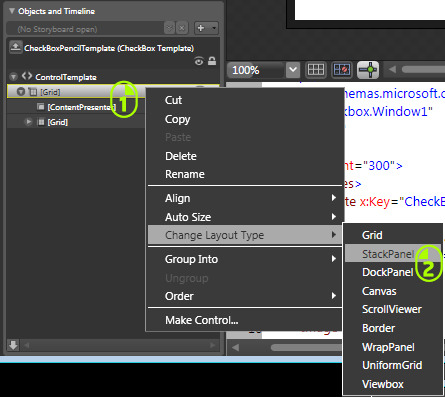Screen dimensions: 445x397
Task: Click the XAML pane scroll-left arrow
Action: click(x=235, y=347)
